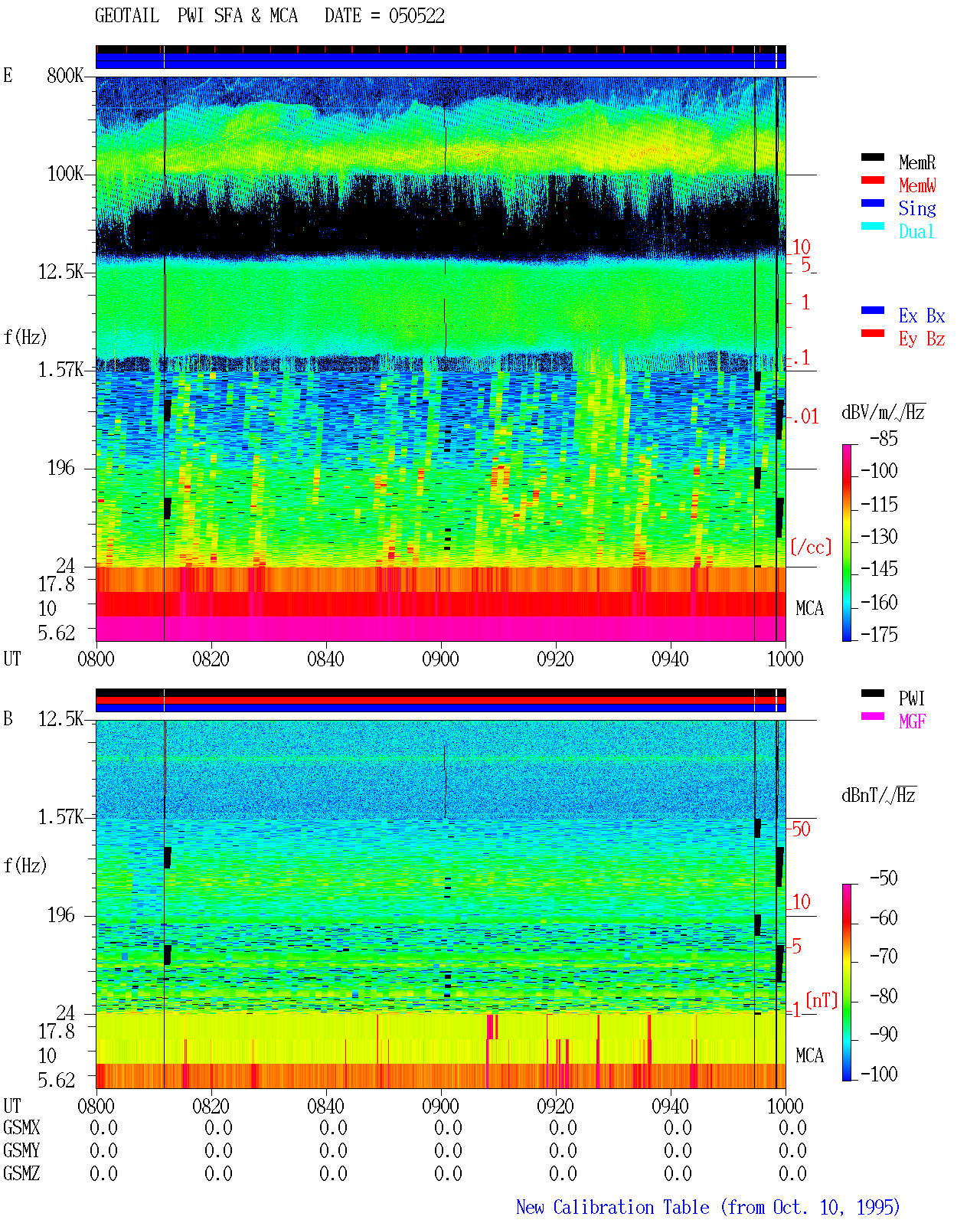This screenshot has height=1220, width=980.
Task: Click the blue Ex Bx legend swatch
Action: tap(873, 310)
